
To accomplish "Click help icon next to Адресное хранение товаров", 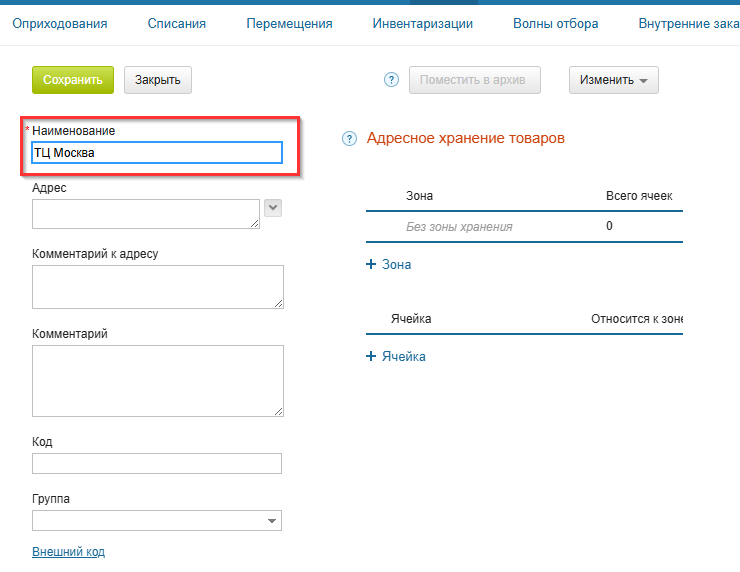I will [x=349, y=139].
